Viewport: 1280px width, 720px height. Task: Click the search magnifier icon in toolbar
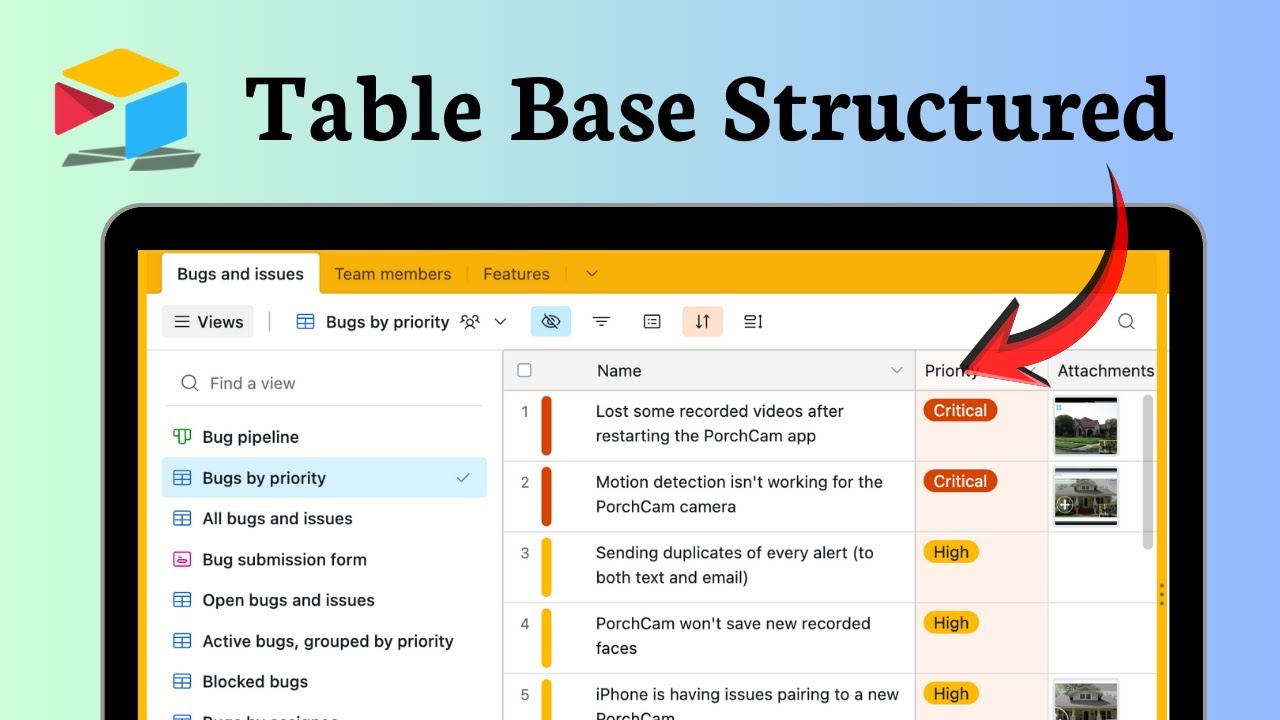1126,322
